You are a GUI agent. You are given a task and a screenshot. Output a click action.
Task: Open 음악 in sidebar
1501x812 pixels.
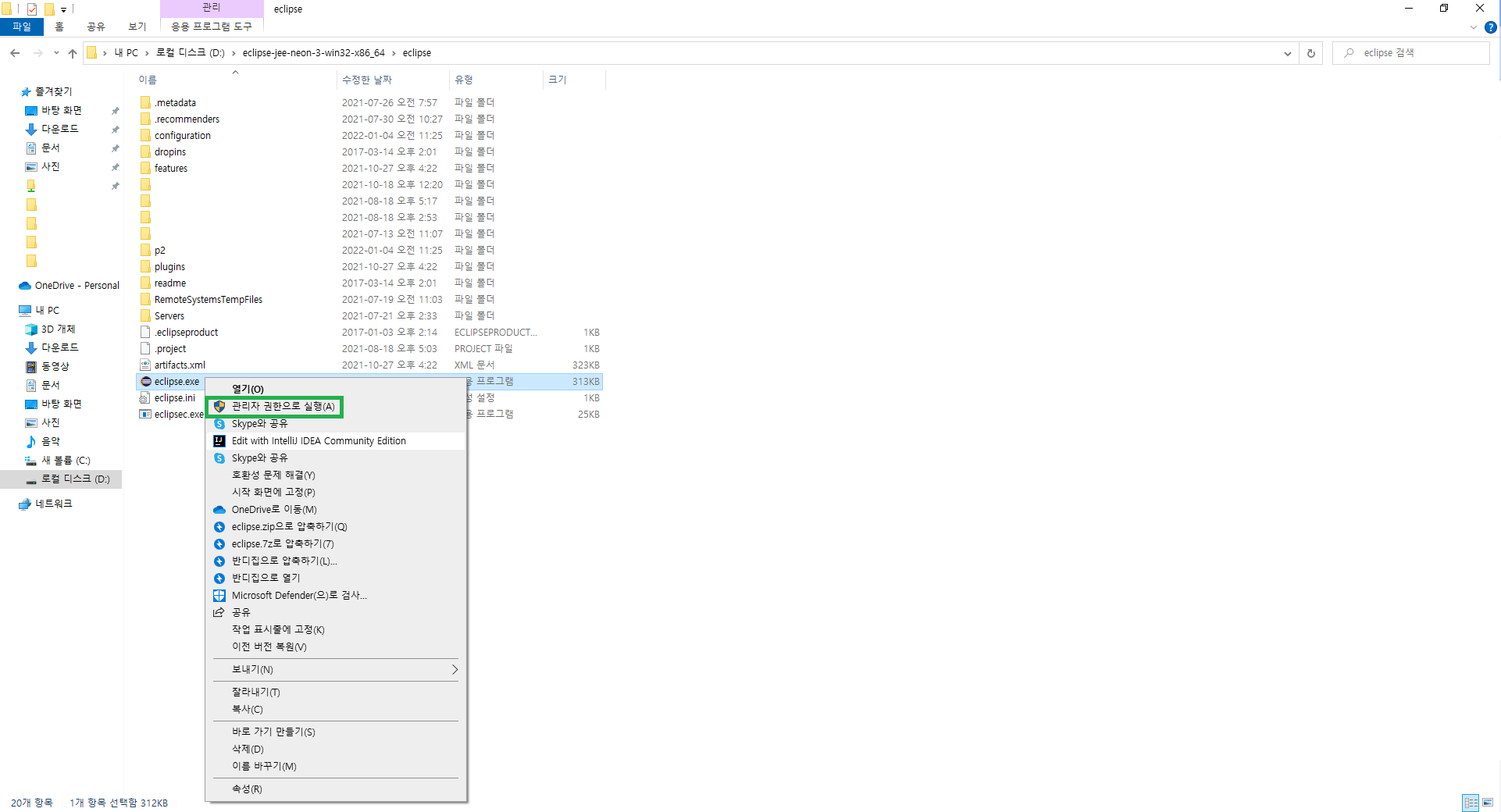click(x=50, y=442)
